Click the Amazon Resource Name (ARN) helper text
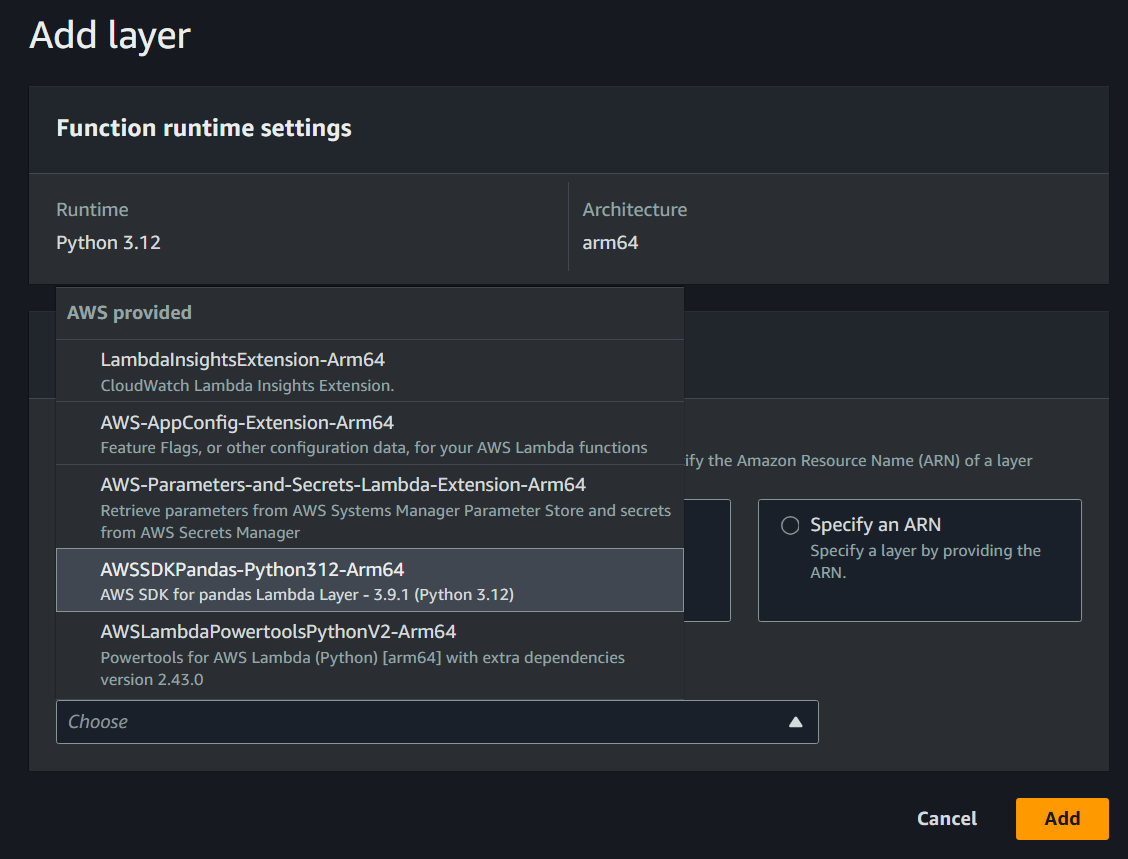The height and width of the screenshot is (859, 1128). (858, 460)
